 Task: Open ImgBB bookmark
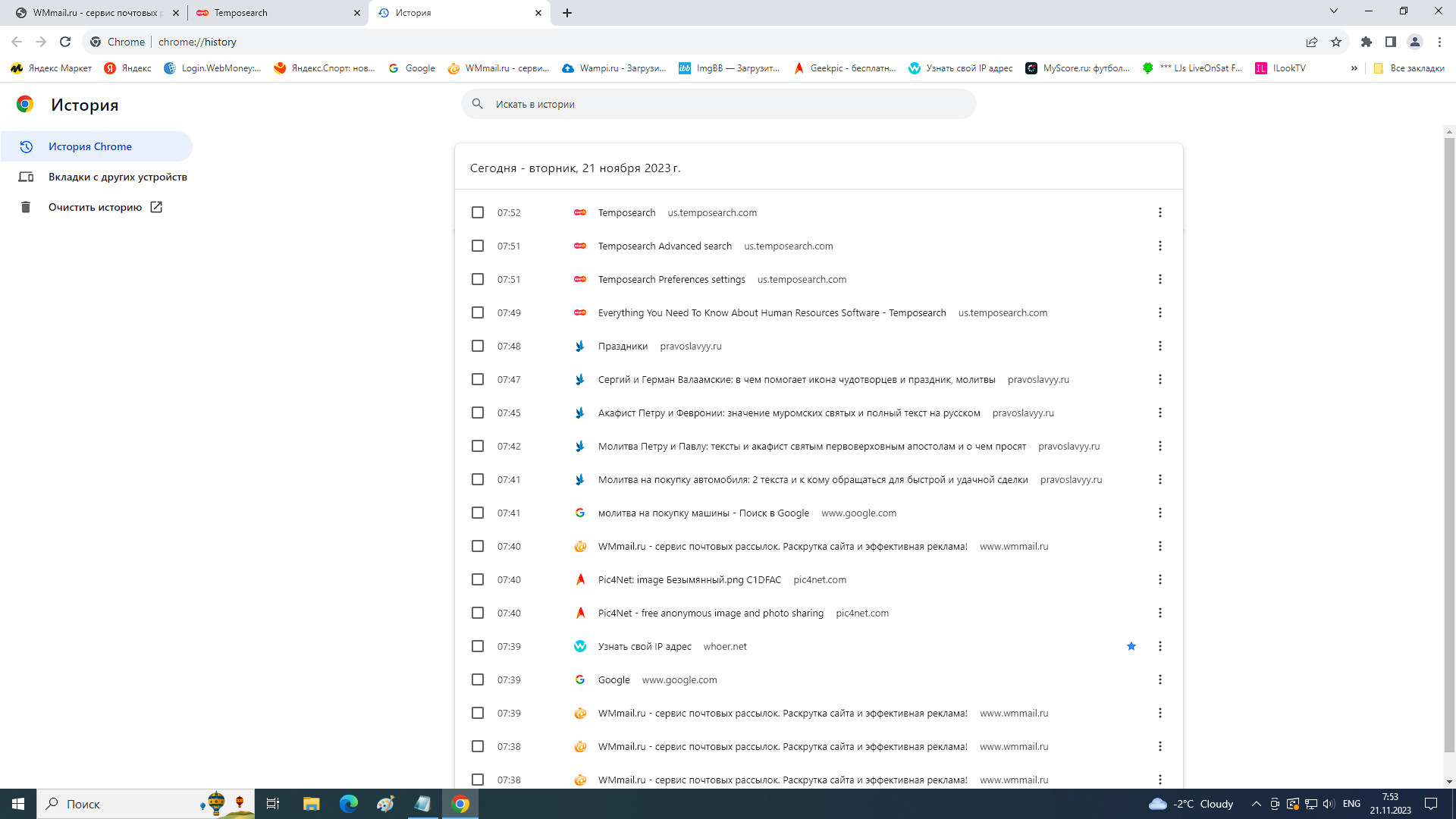point(729,68)
